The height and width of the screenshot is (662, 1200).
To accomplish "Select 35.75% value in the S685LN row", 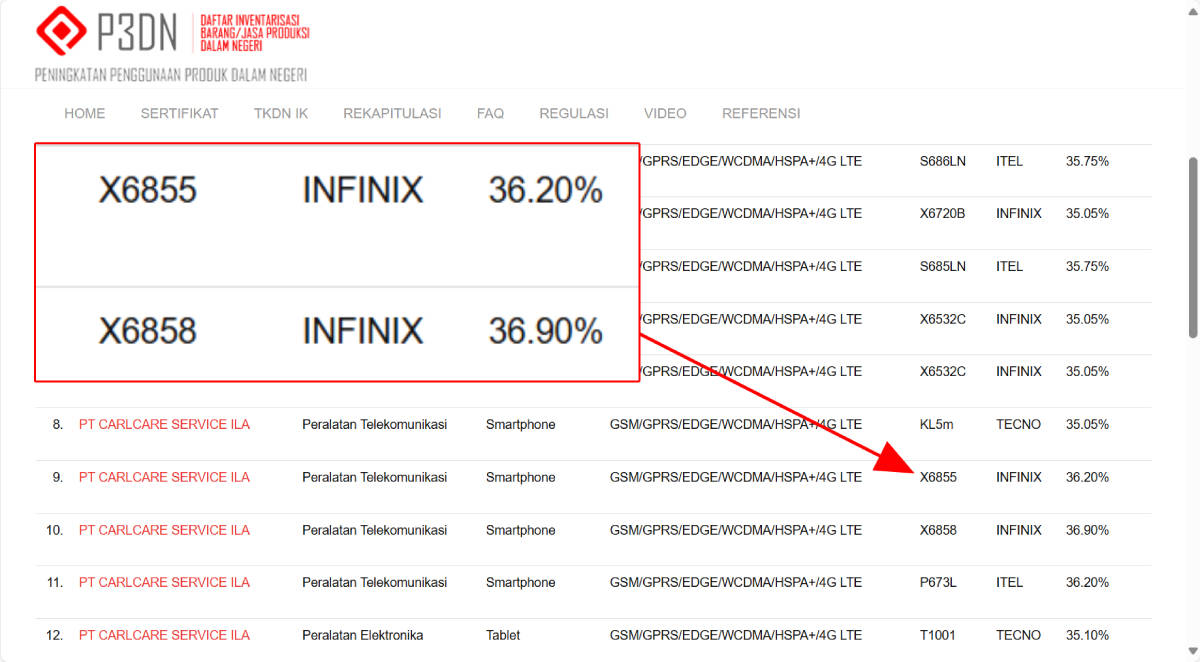I will tap(1087, 266).
